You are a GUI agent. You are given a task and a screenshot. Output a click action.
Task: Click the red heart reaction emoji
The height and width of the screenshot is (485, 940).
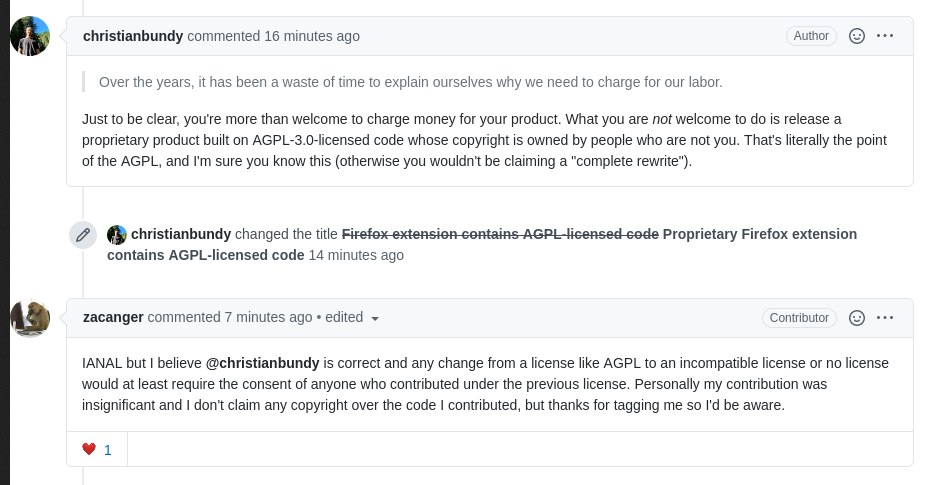tap(89, 449)
